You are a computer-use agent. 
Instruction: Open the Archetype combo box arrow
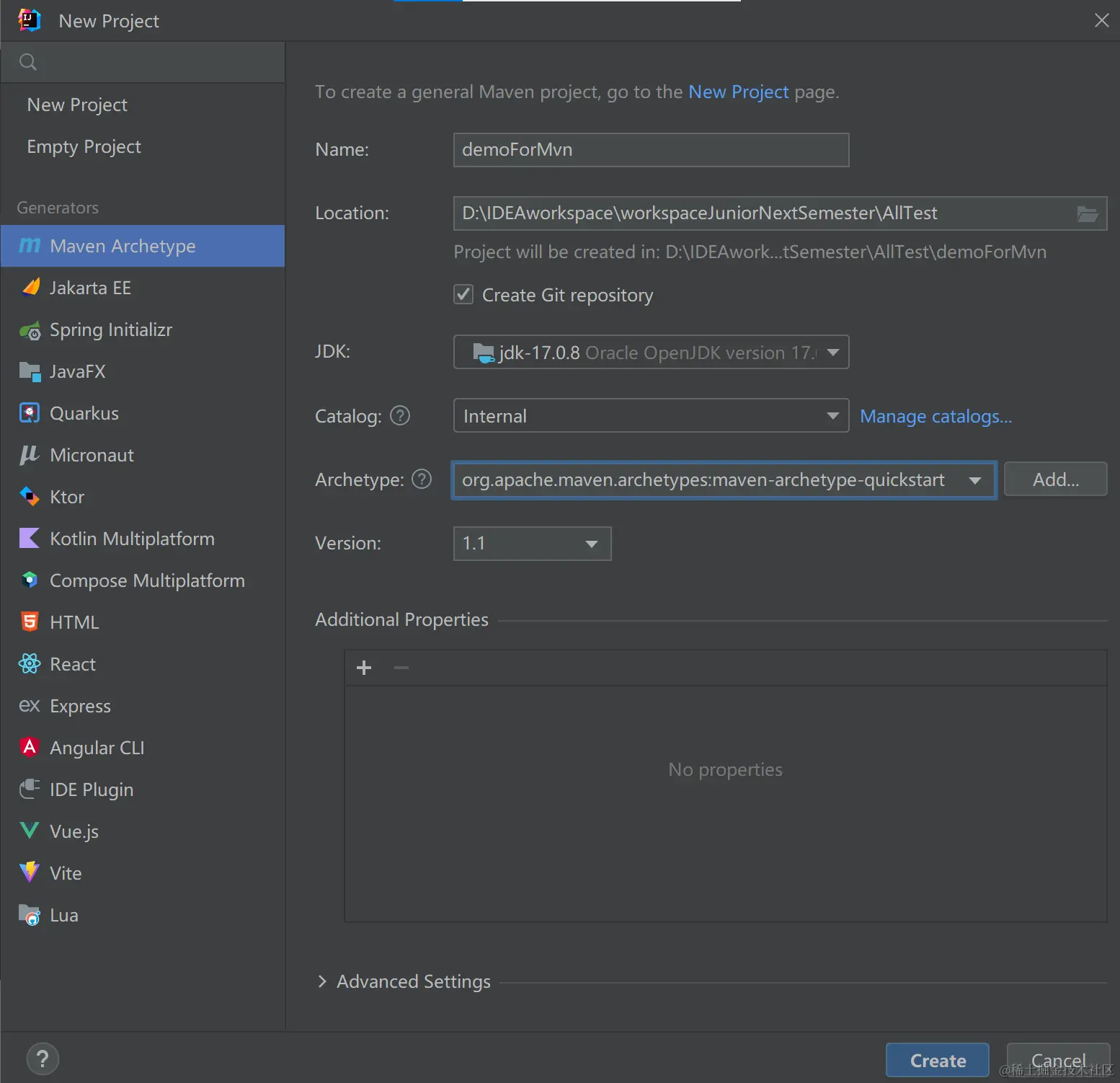[975, 480]
